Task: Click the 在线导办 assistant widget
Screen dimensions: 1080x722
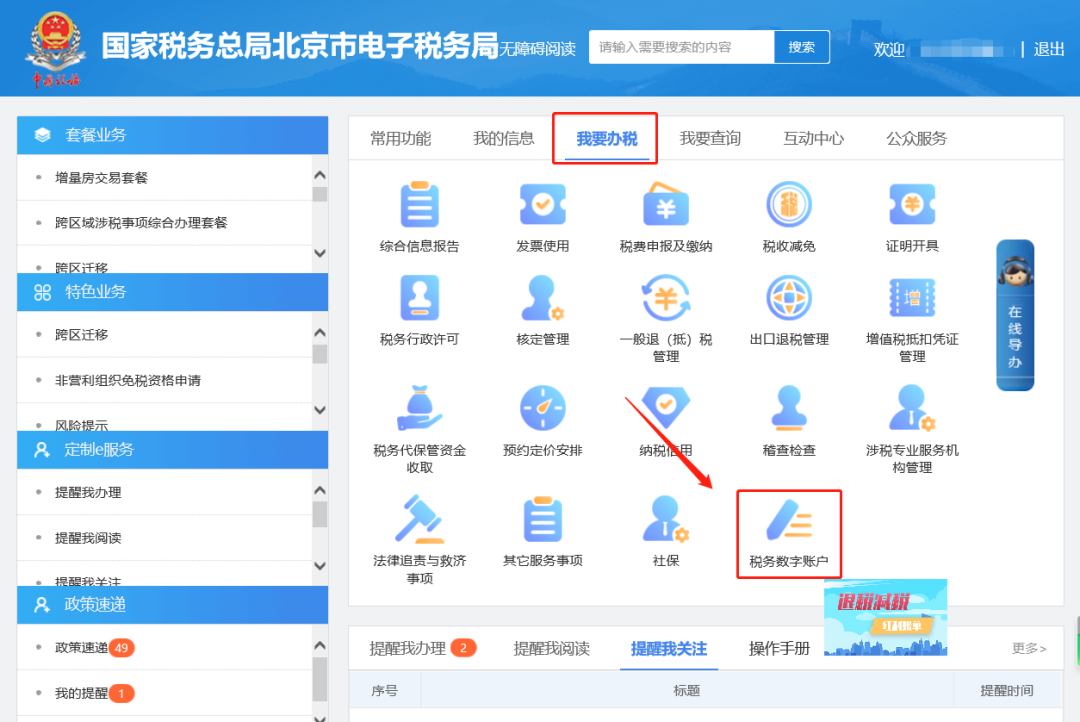Action: coord(1015,315)
